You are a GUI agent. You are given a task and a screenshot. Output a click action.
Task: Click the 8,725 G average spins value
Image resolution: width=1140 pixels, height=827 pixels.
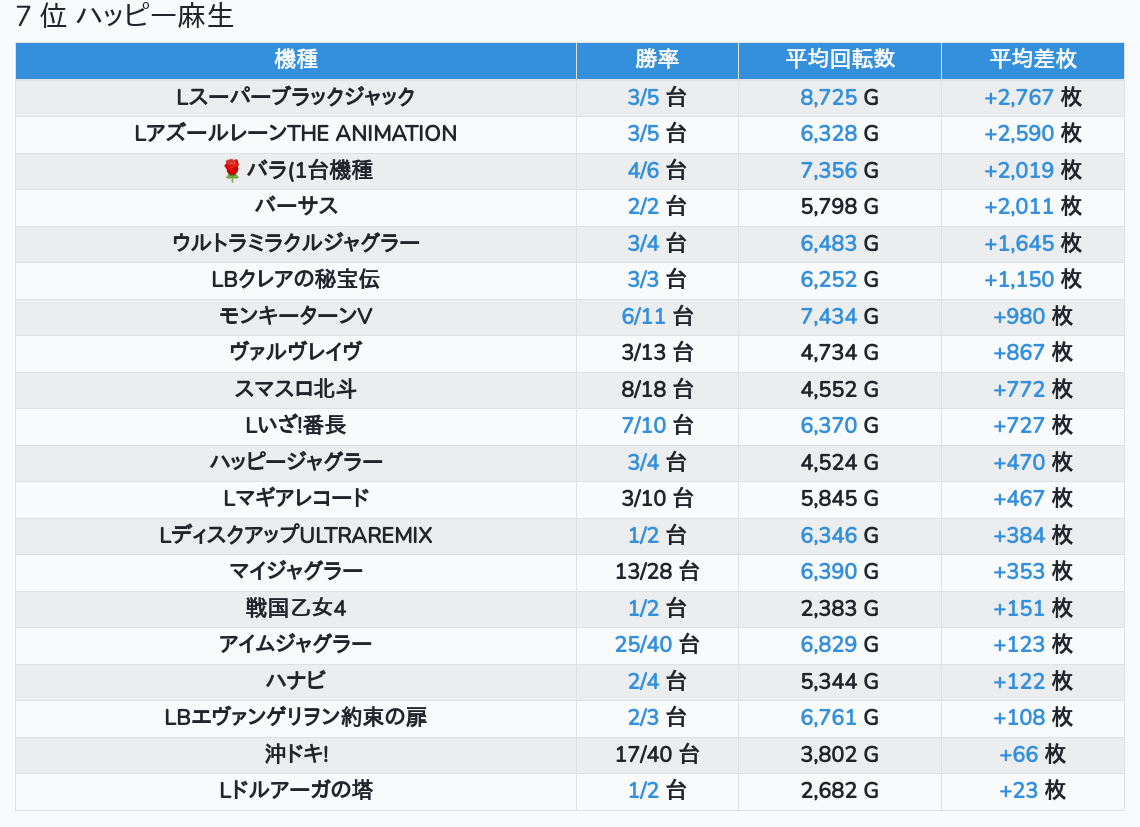(x=840, y=97)
